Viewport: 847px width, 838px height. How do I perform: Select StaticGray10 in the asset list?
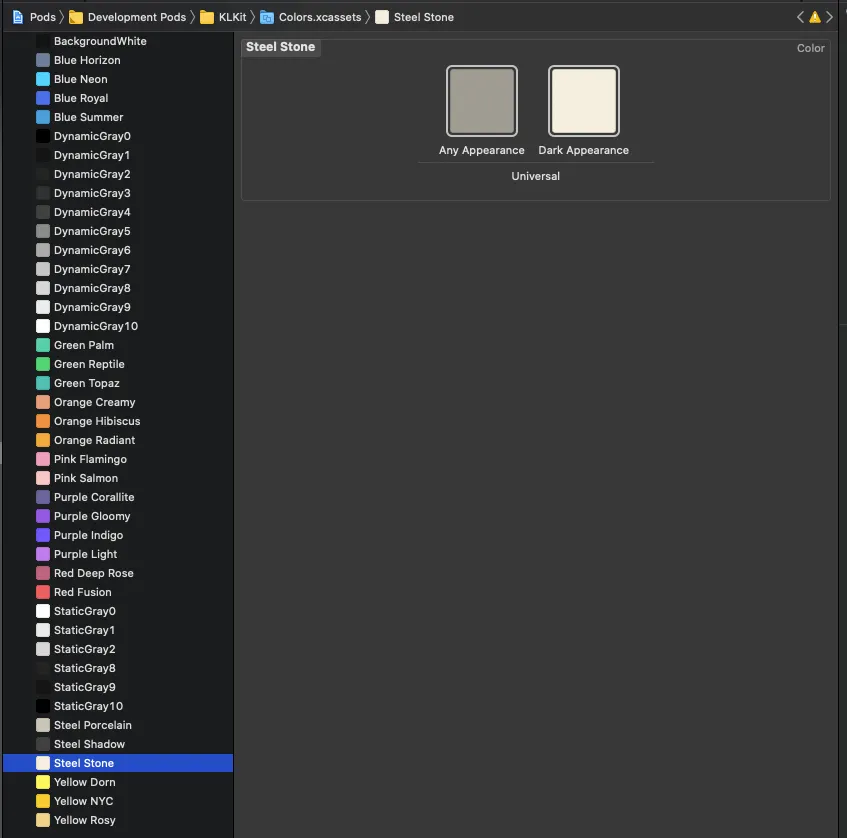[x=118, y=706]
